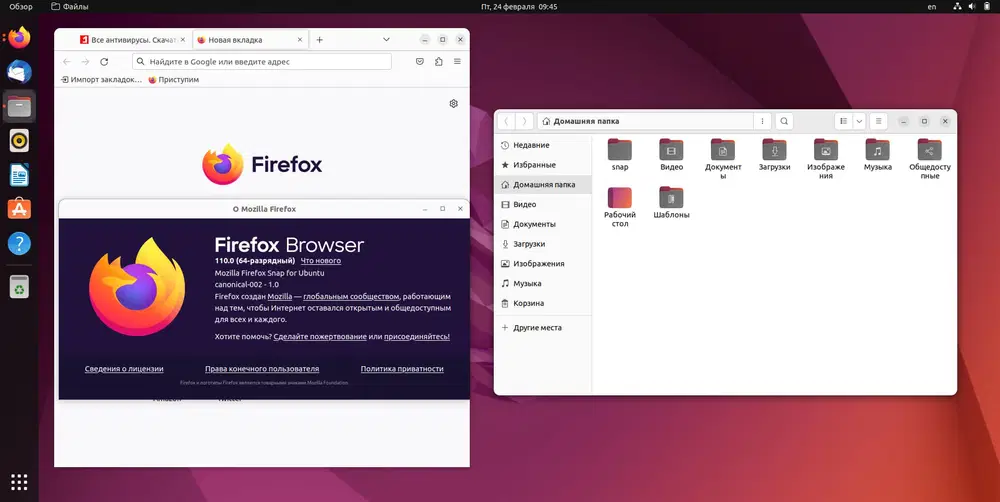
Task: Reload the page in Firefox
Action: (x=104, y=62)
